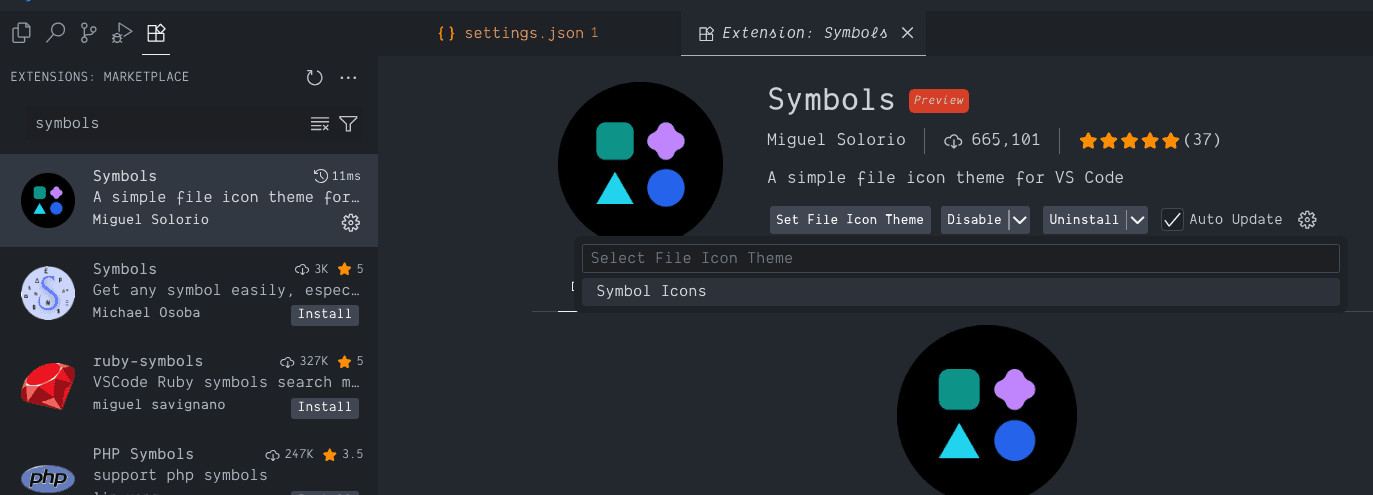Click manage gear for Symbols in list
Viewport: 1373px width, 495px height.
click(x=350, y=223)
